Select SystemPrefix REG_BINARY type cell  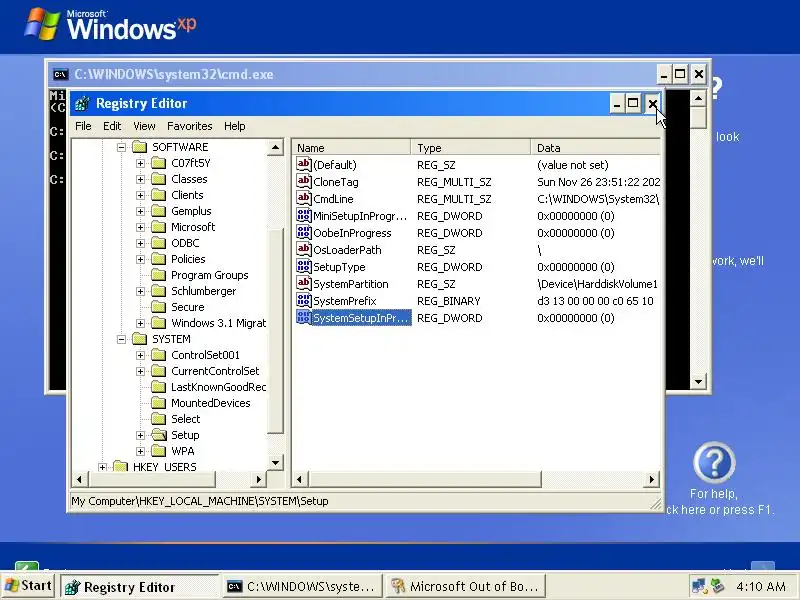pos(448,301)
